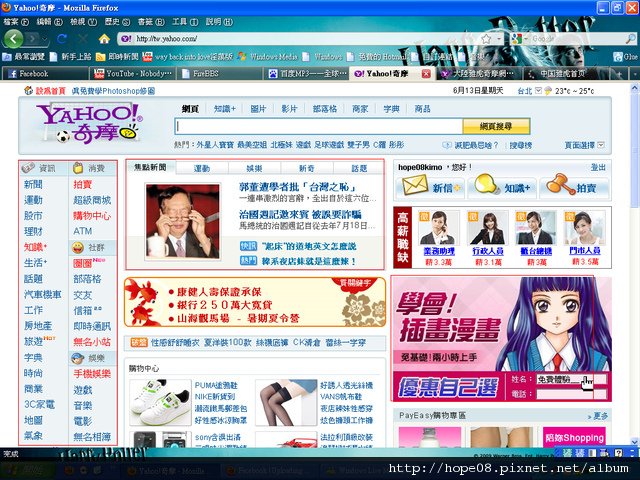Reload the page with the refresh icon
Screen dimensions: 640x480
(x=62, y=39)
